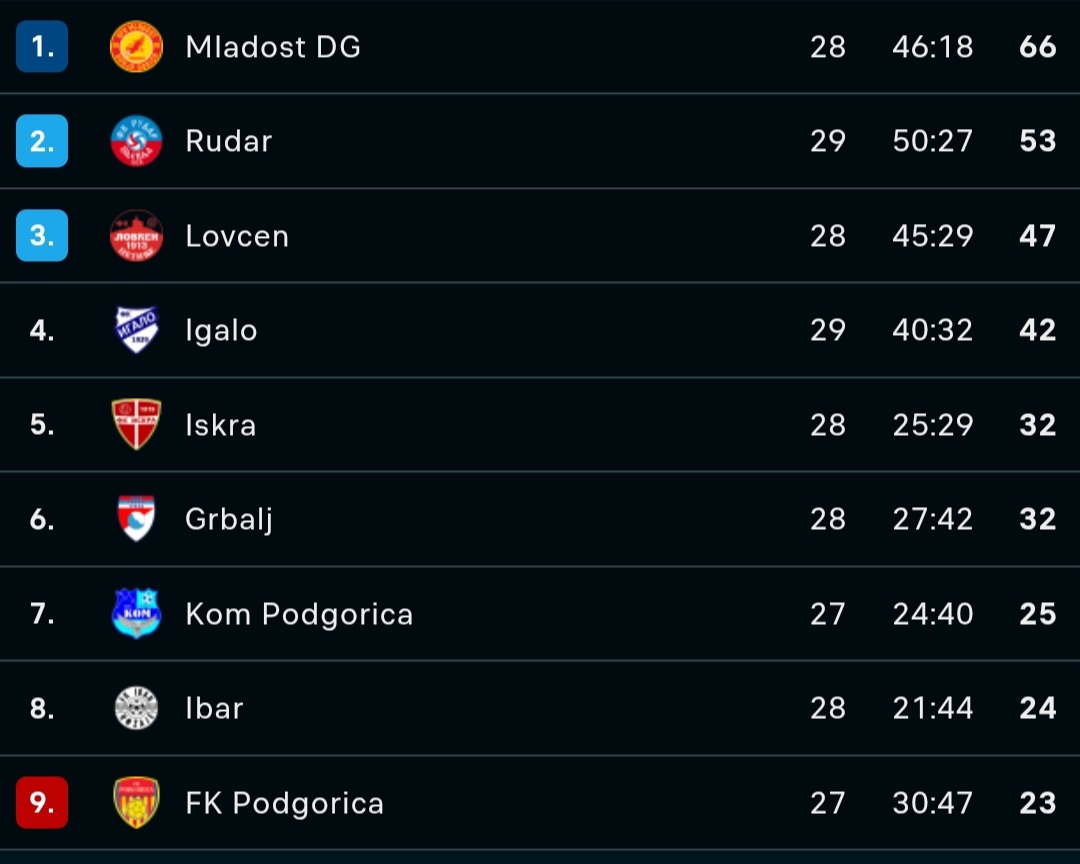Open the Ibar grey round crest

click(136, 708)
